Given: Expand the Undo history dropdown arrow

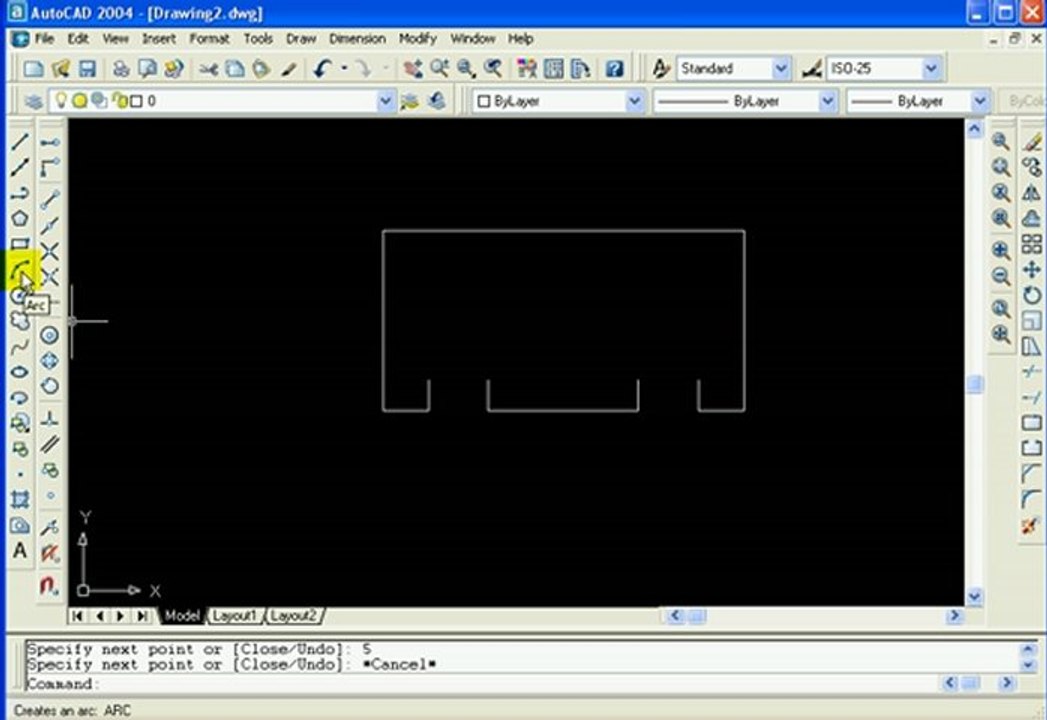Looking at the screenshot, I should coord(345,68).
